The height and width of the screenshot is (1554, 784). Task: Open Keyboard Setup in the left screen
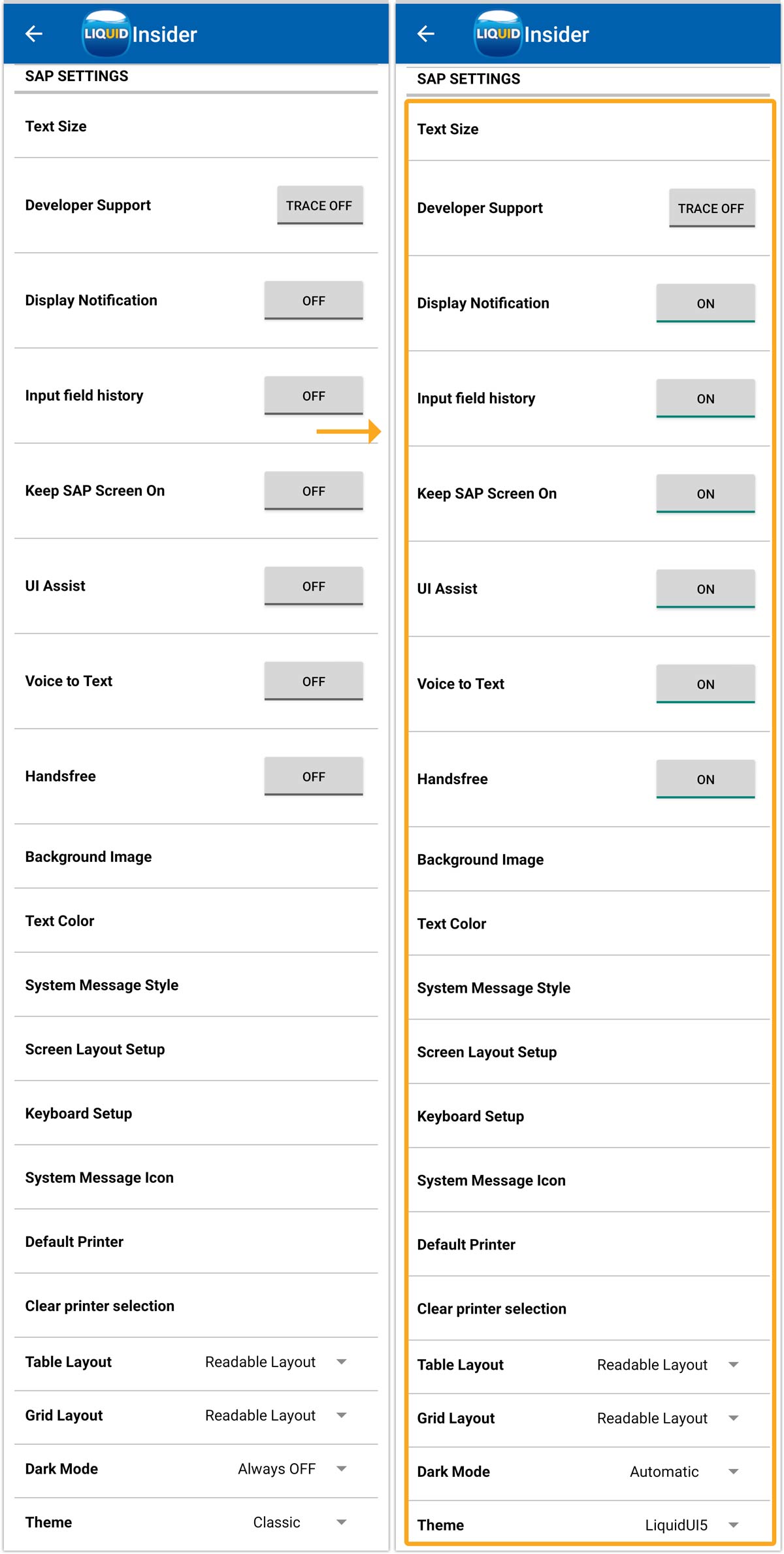pos(78,1114)
